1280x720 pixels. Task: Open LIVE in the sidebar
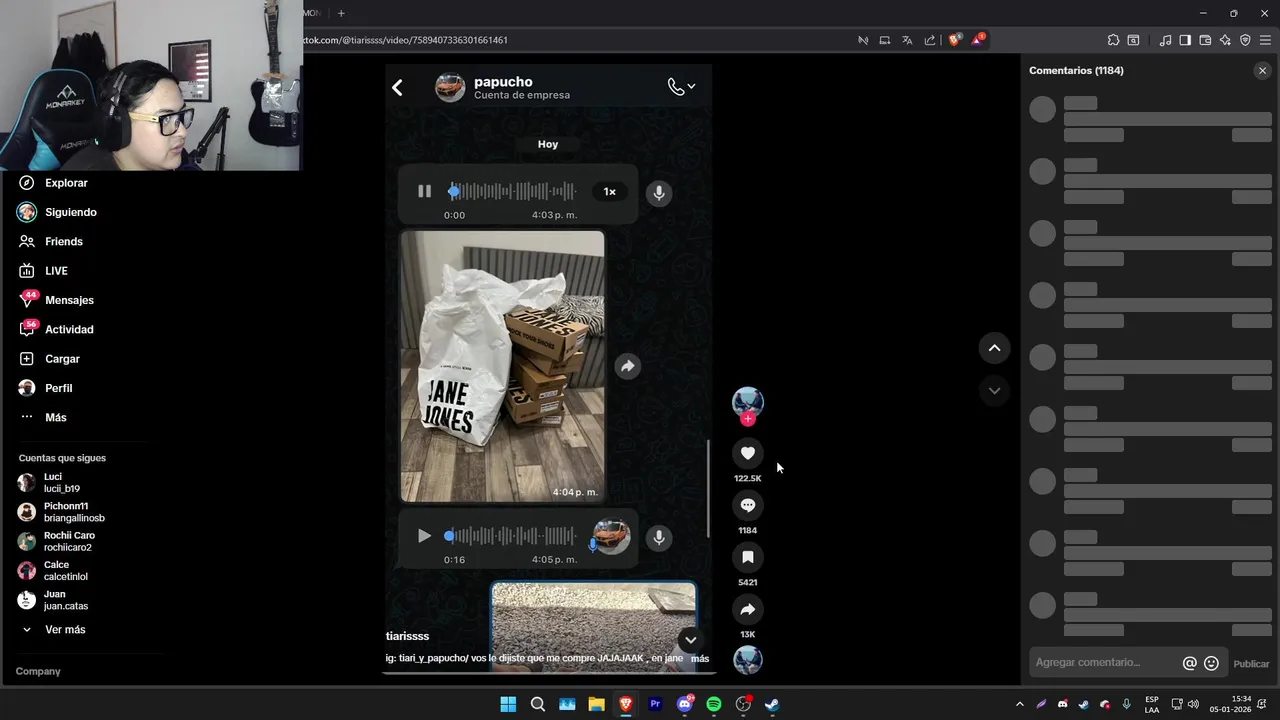(56, 271)
